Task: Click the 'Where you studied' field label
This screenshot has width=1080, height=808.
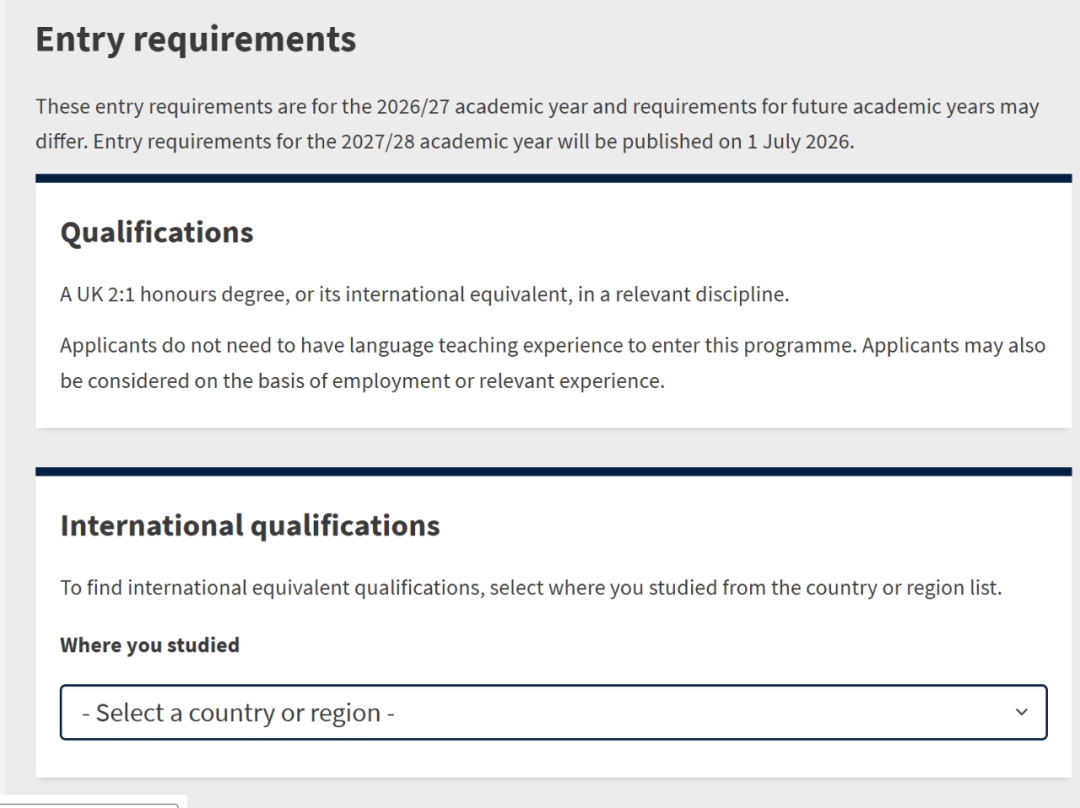Action: (150, 645)
